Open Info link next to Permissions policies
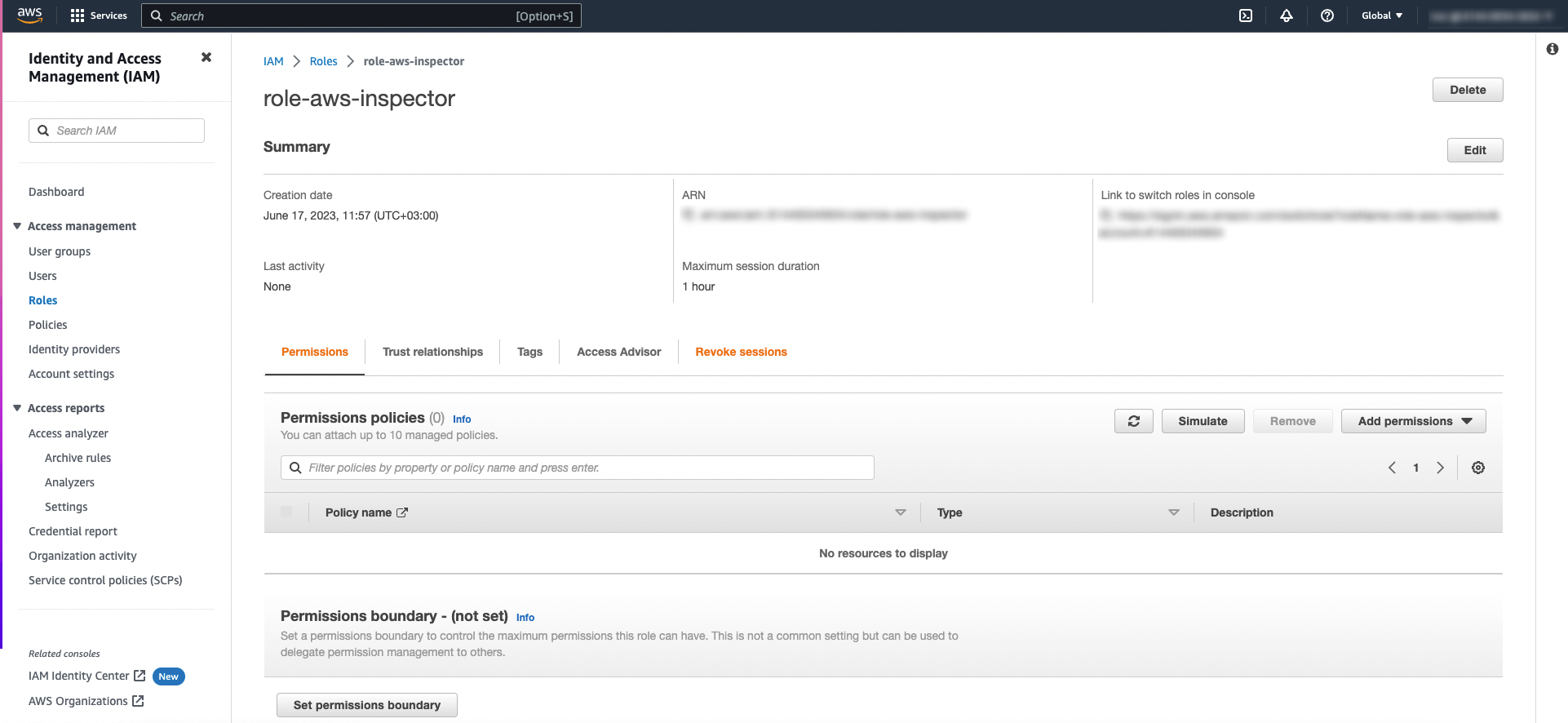 click(x=462, y=419)
